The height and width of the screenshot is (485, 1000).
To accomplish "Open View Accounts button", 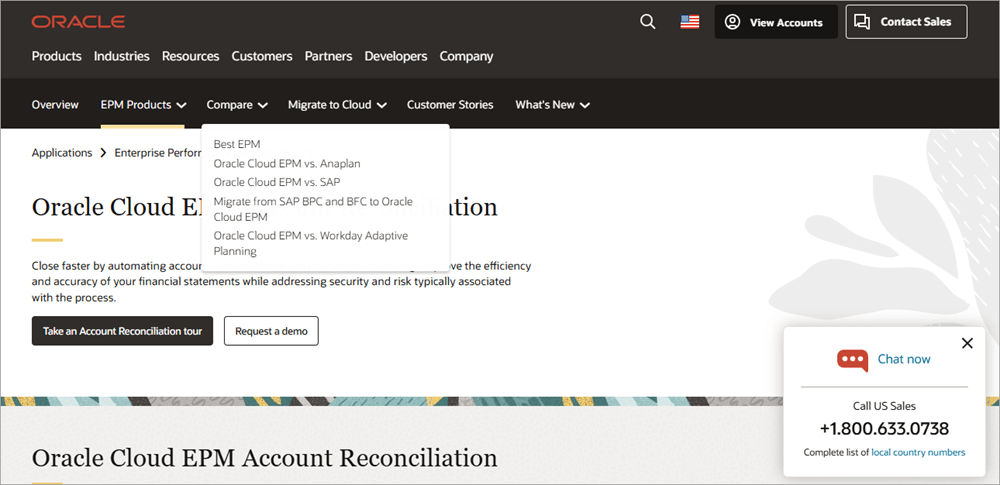I will 776,22.
